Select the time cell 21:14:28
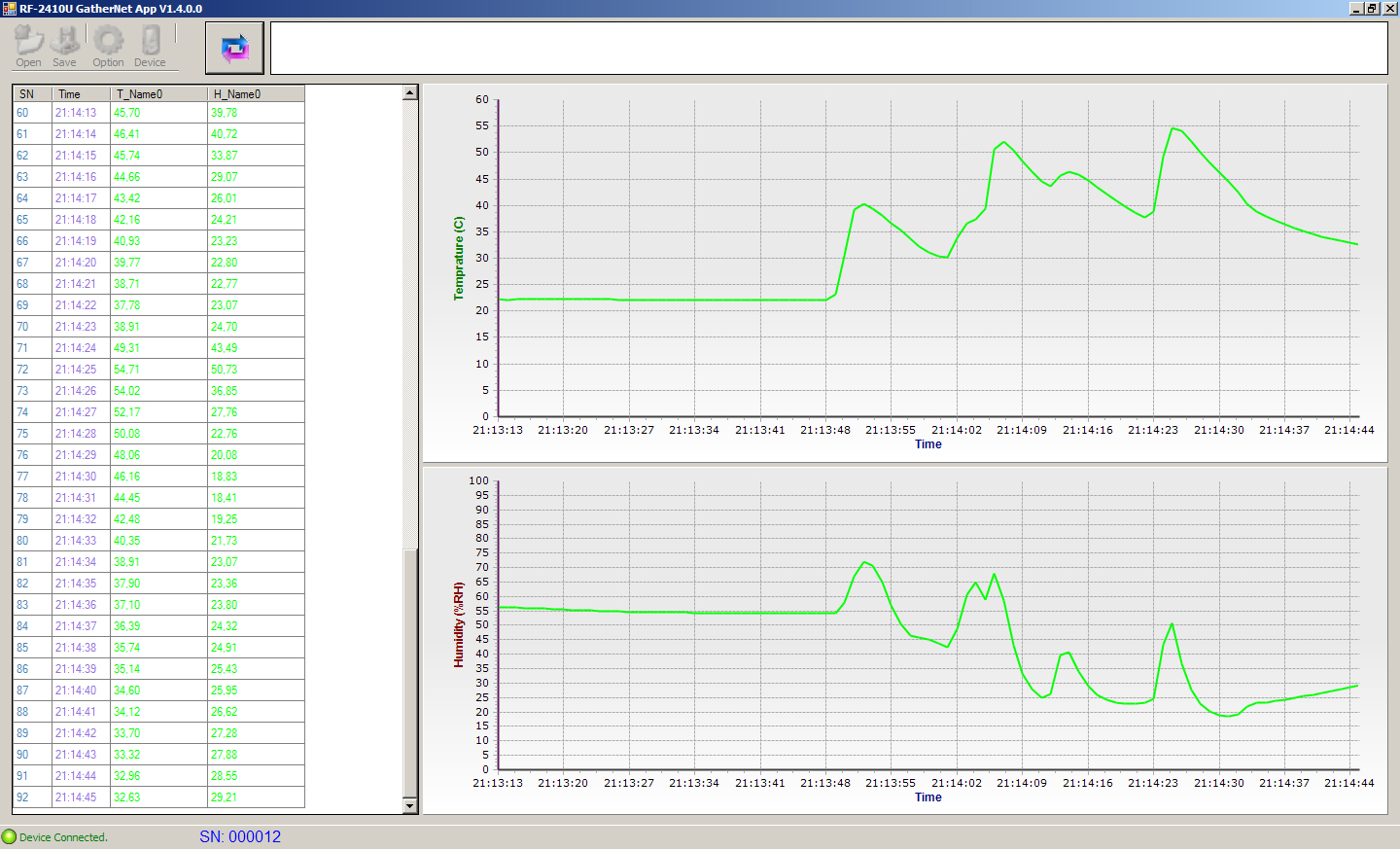The image size is (1400, 850). click(81, 434)
